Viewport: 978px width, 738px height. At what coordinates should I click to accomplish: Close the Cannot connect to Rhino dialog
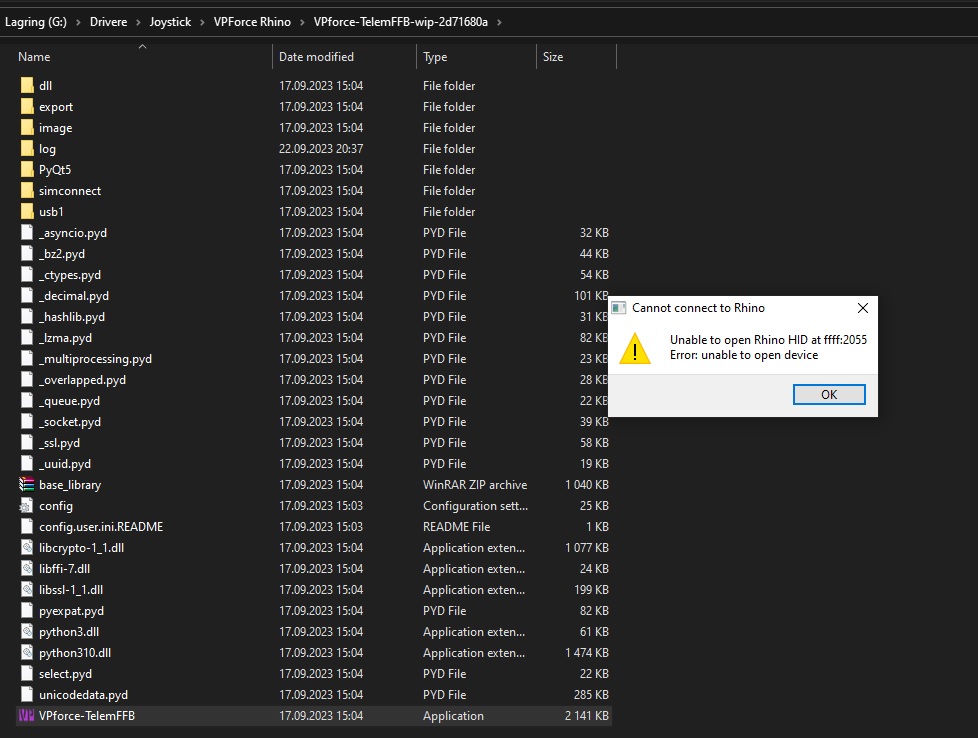pos(863,308)
